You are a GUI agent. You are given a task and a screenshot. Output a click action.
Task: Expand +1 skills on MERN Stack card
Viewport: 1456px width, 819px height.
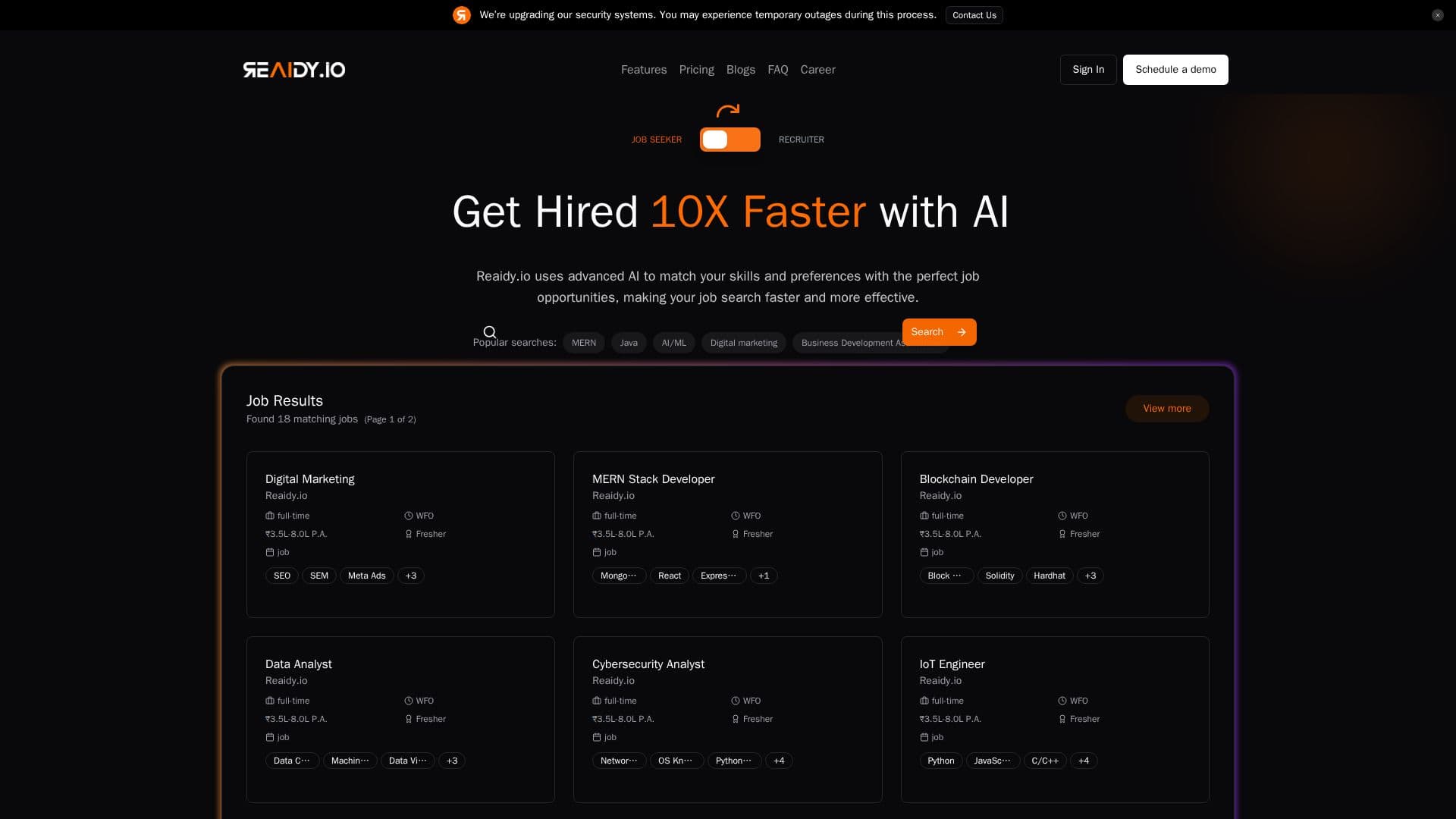(764, 576)
